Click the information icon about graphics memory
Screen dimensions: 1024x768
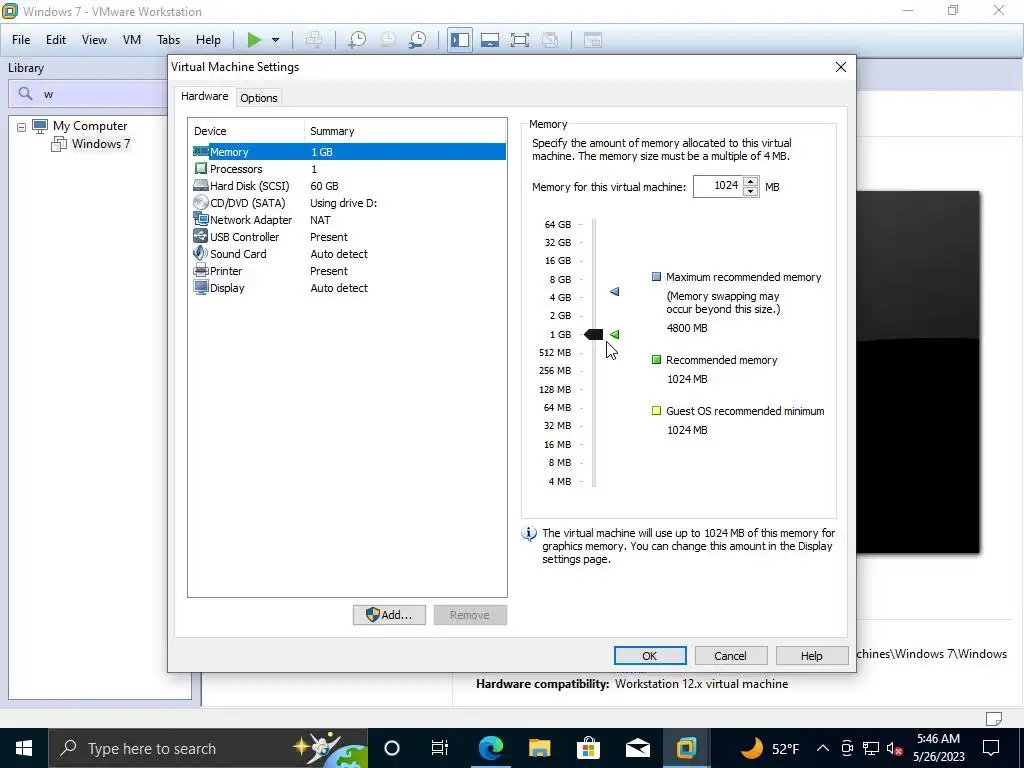(x=529, y=534)
